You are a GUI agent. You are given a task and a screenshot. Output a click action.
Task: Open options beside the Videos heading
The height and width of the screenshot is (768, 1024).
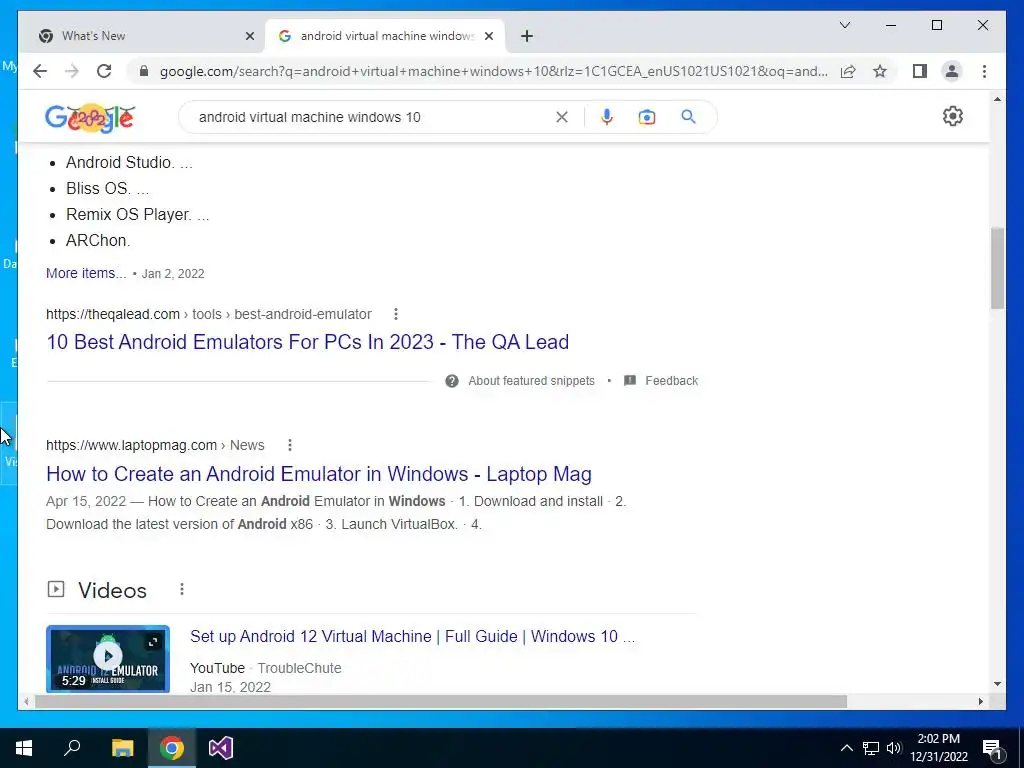tap(182, 590)
